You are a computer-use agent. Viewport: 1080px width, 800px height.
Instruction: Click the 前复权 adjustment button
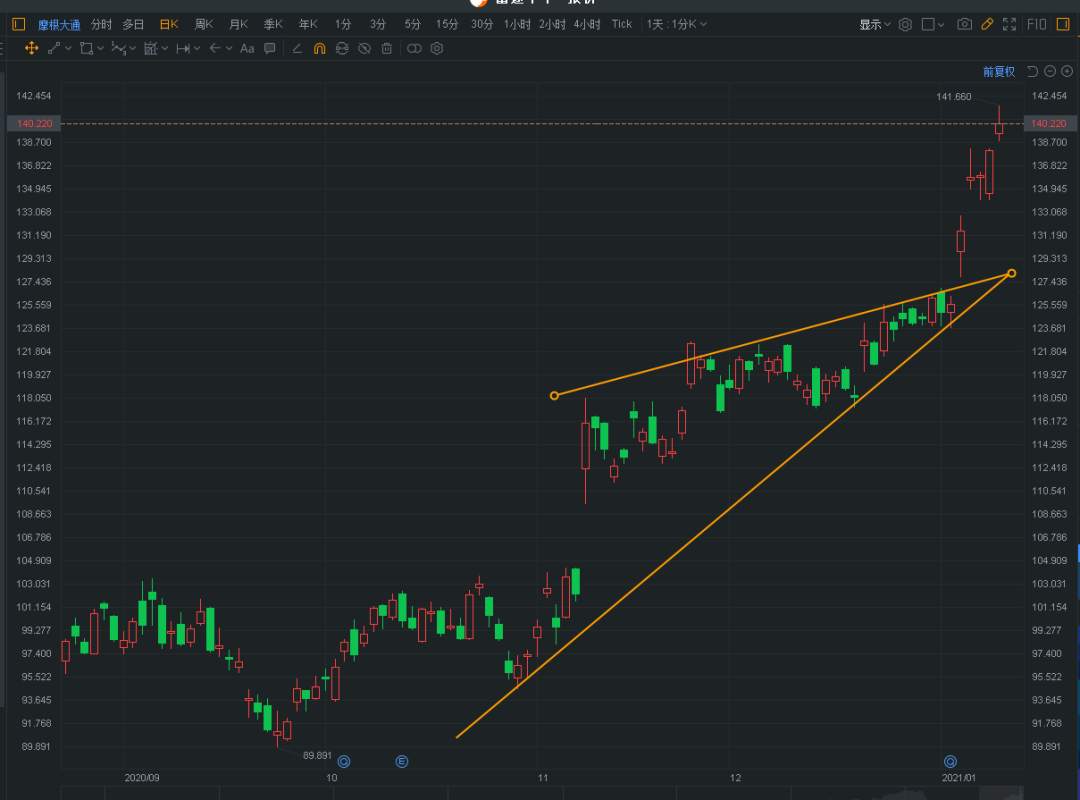point(999,72)
